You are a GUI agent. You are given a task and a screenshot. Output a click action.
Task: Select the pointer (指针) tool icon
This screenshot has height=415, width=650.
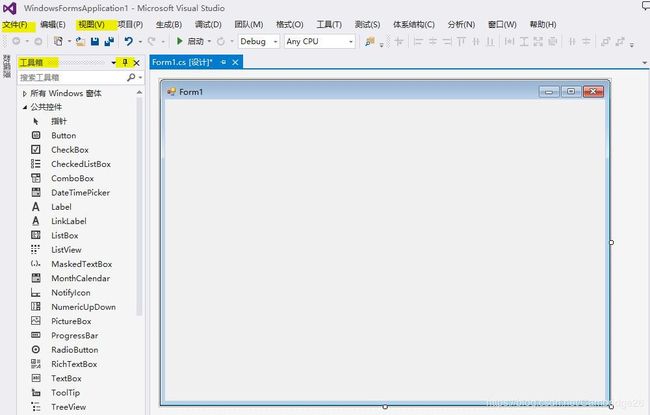click(x=36, y=121)
